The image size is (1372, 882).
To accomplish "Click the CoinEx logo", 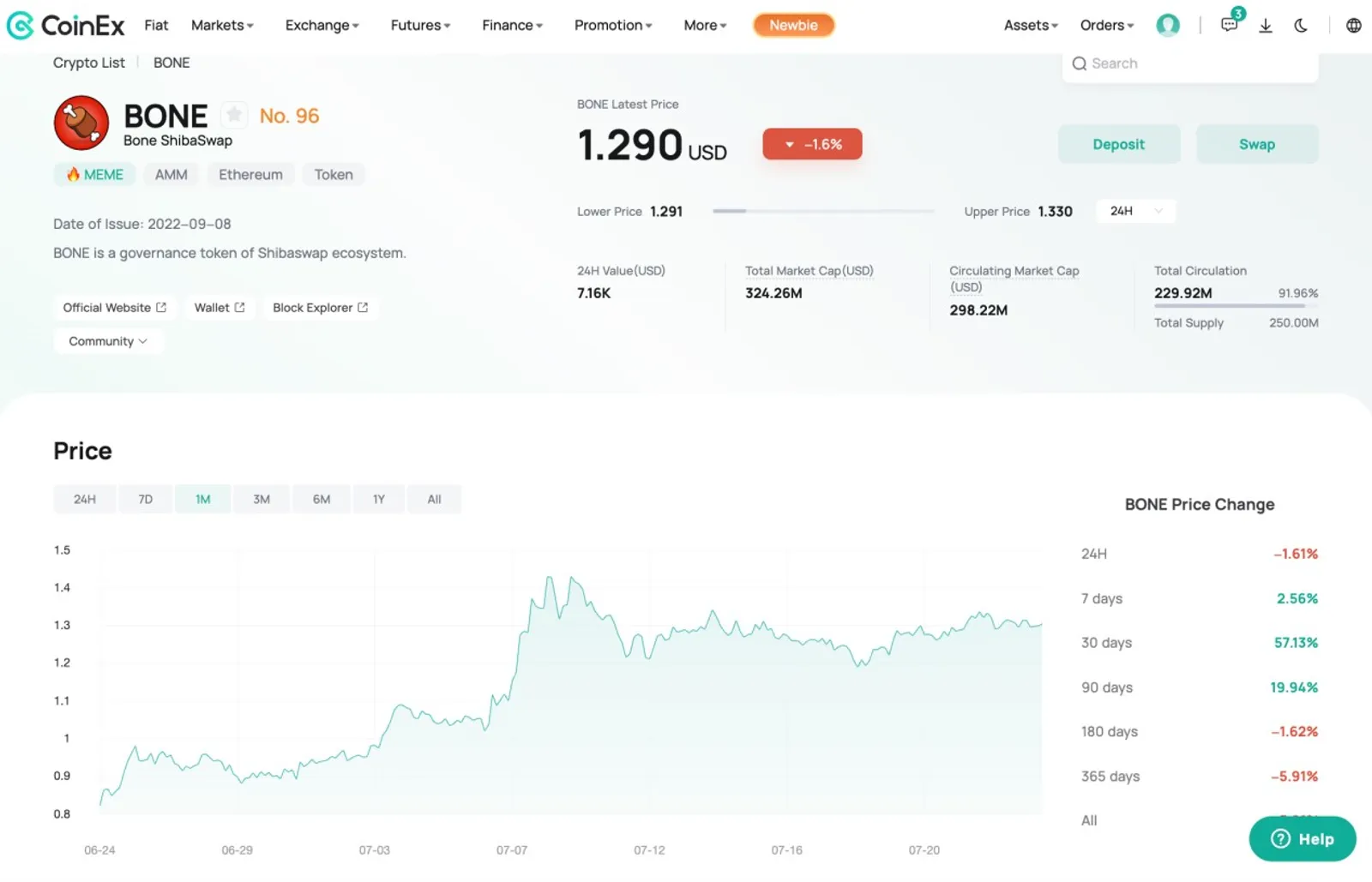I will tap(65, 25).
